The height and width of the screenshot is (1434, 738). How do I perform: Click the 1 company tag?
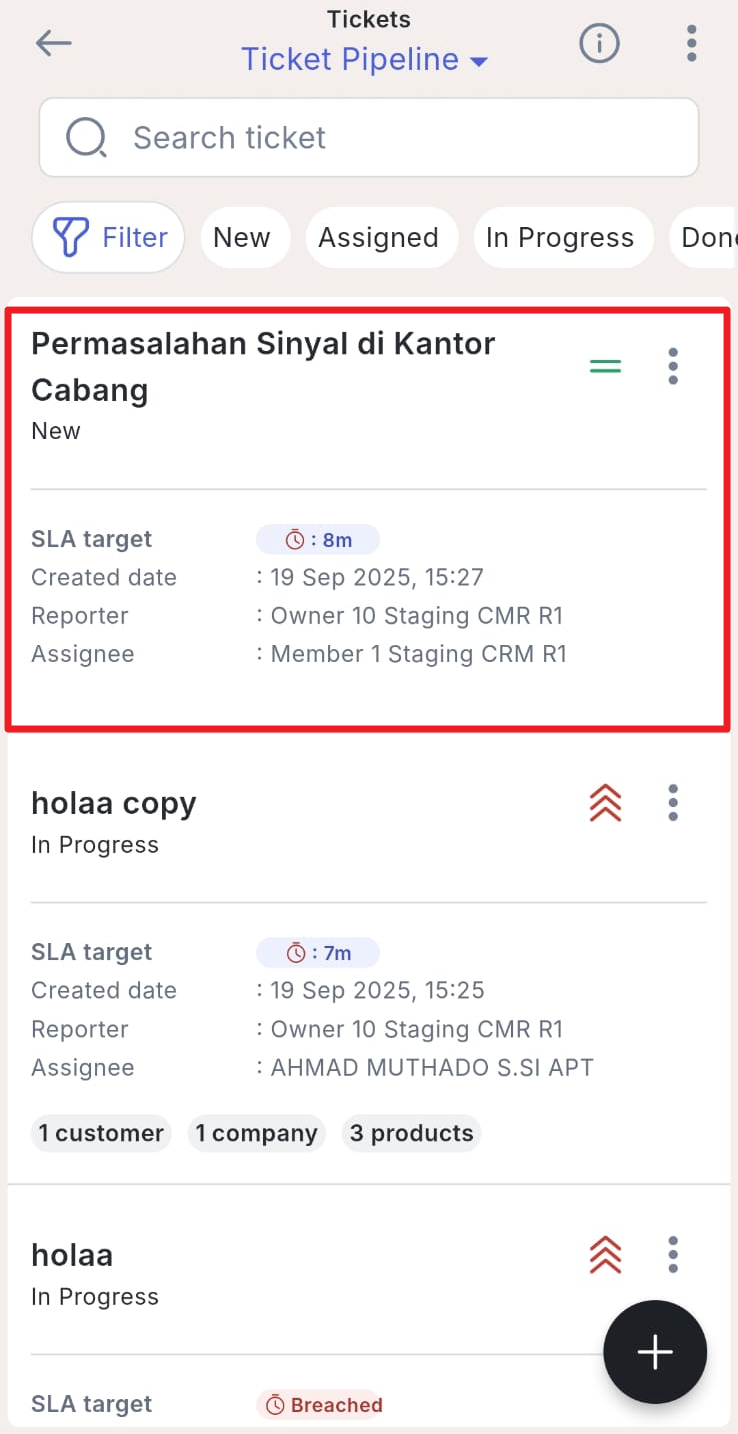(x=256, y=1133)
